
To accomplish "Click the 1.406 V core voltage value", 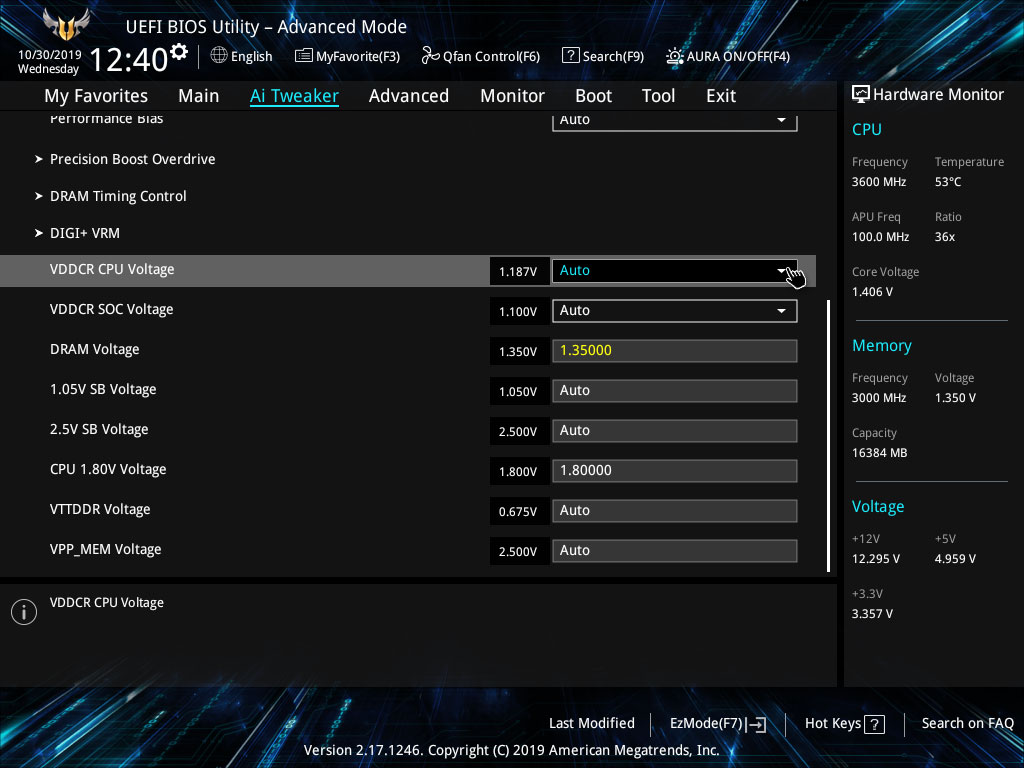I will 872,292.
